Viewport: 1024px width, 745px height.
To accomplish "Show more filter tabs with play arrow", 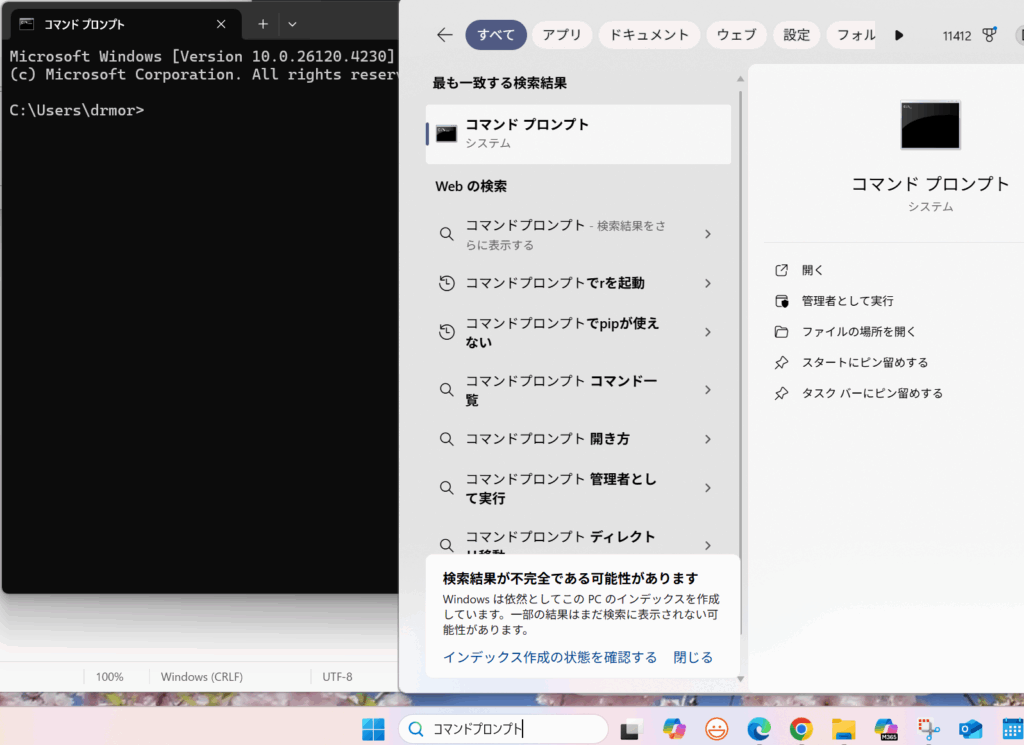I will click(899, 35).
